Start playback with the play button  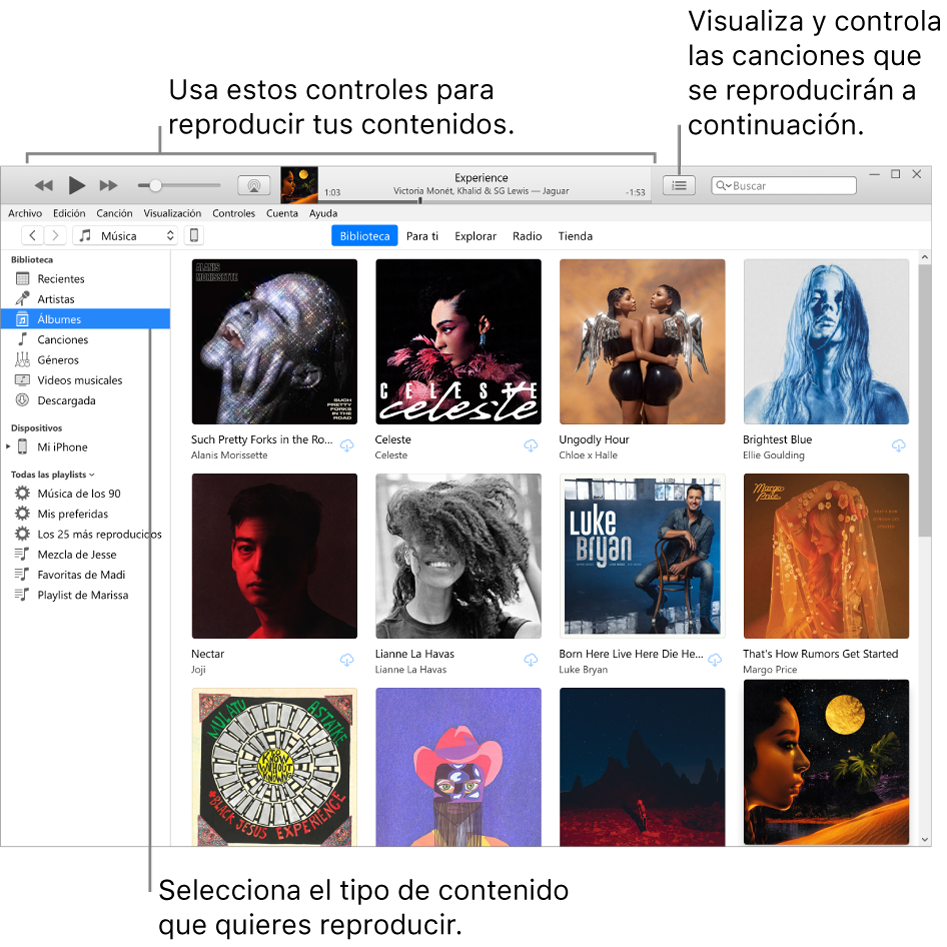click(76, 186)
